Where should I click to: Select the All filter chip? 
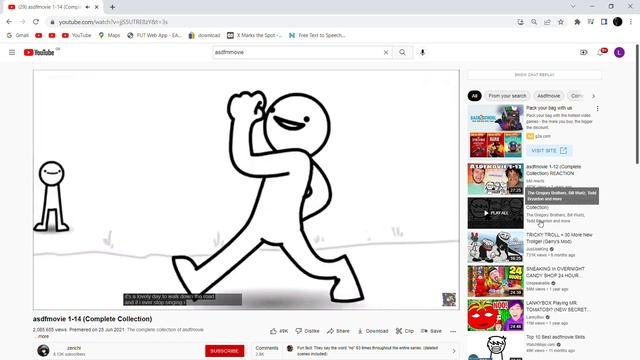[474, 96]
